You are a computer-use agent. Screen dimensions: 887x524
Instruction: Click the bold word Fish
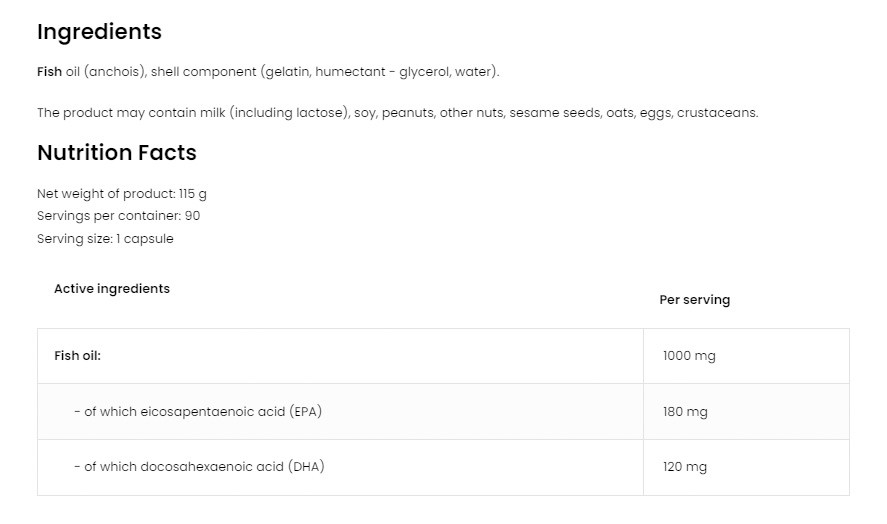tap(50, 72)
